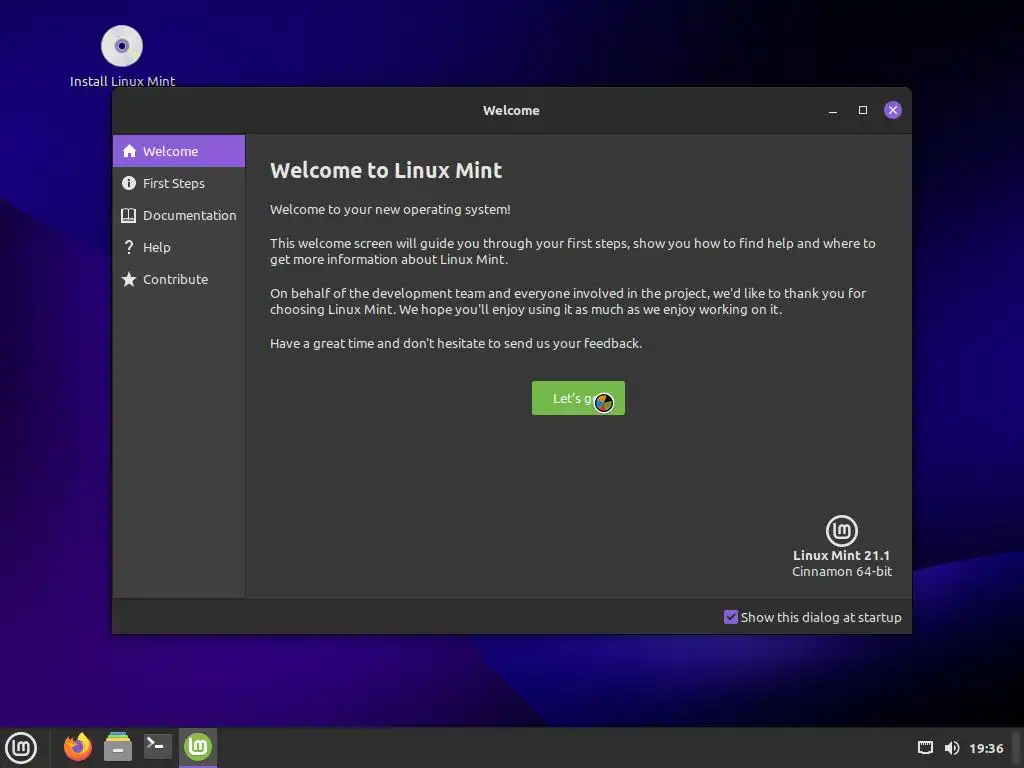The image size is (1024, 768).
Task: Open the Files manager from the panel
Action: point(118,747)
